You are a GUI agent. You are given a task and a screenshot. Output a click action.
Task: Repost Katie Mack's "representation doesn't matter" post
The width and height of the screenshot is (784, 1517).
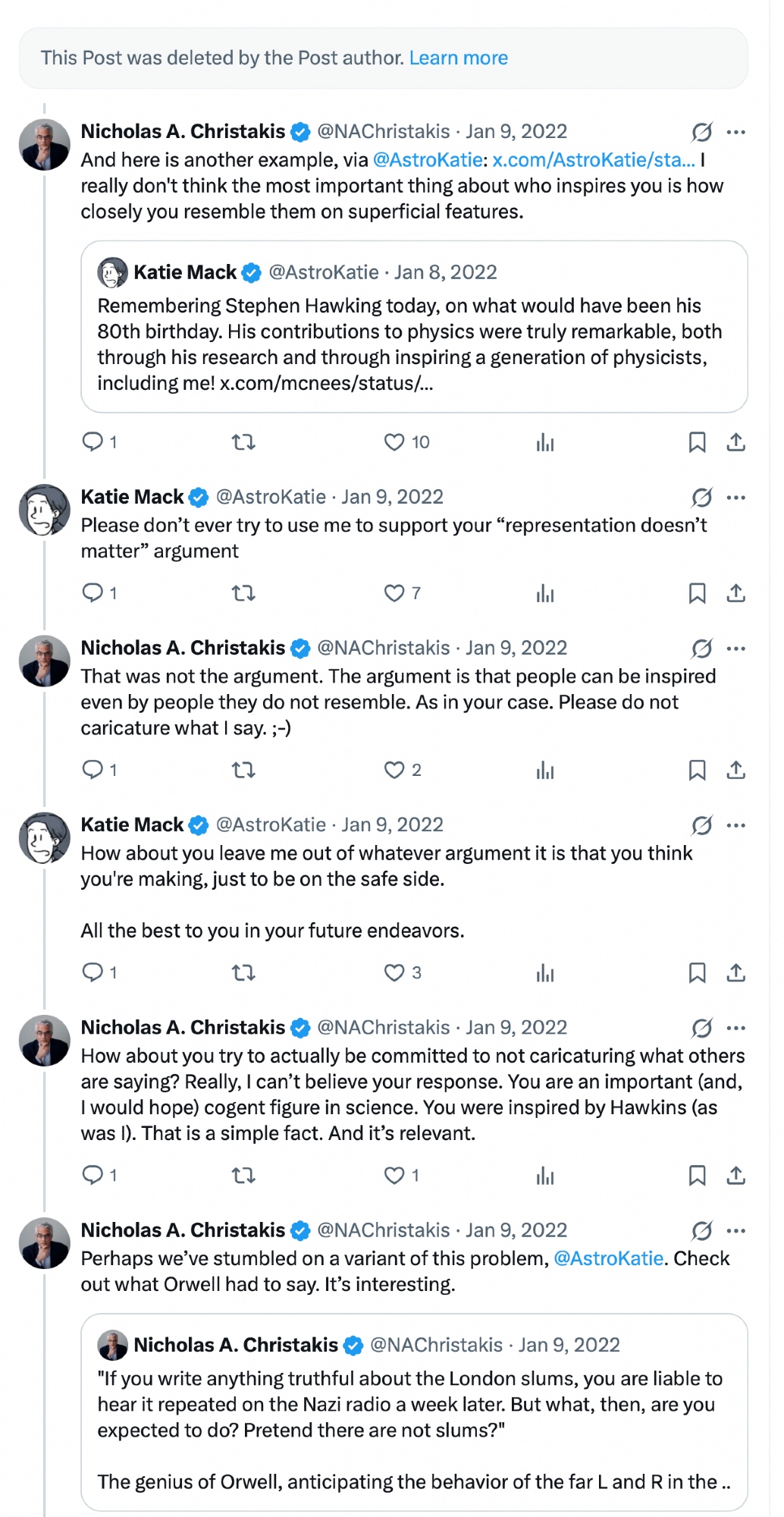click(243, 593)
